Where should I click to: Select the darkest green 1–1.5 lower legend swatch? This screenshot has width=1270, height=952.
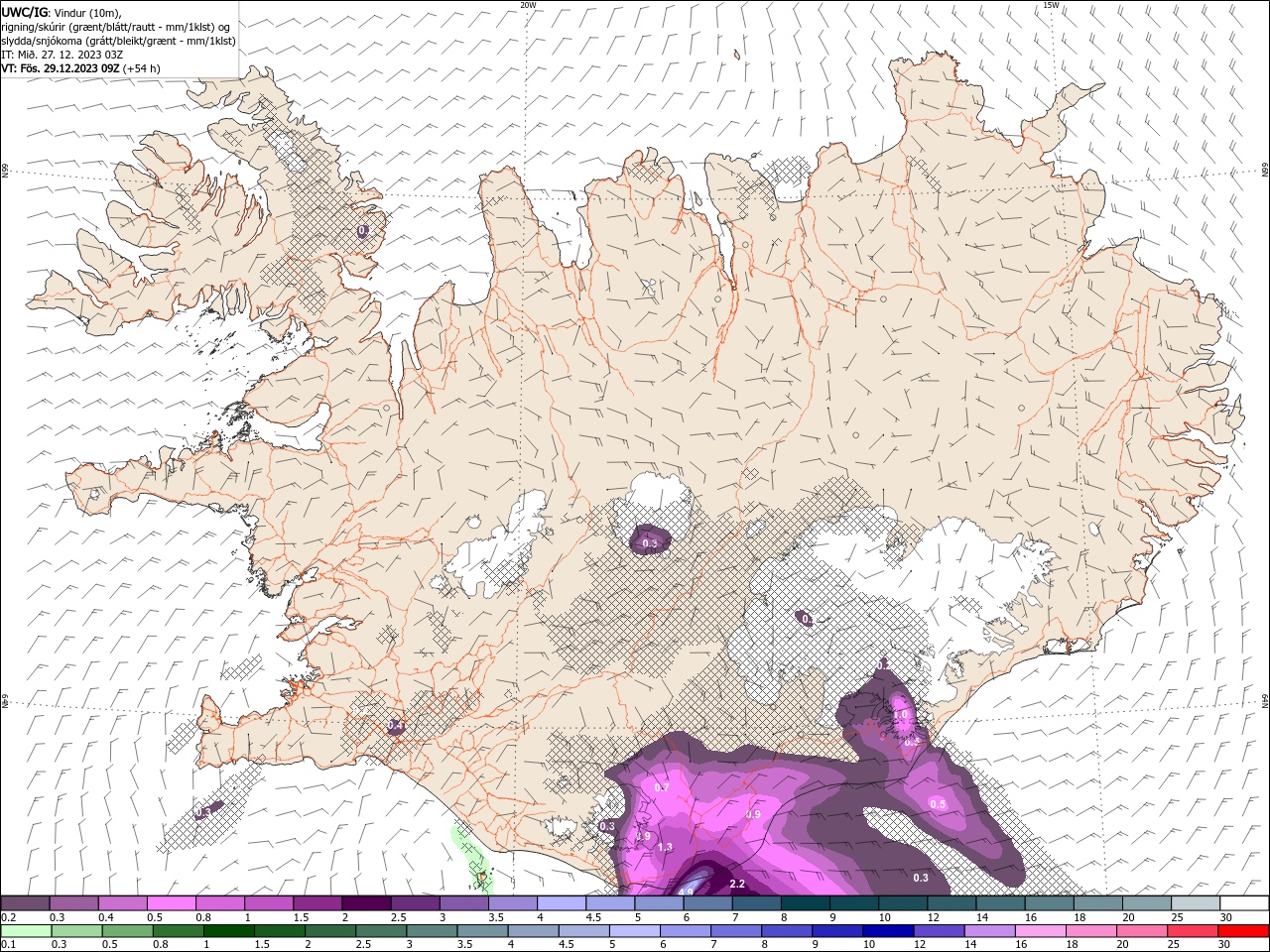(229, 931)
